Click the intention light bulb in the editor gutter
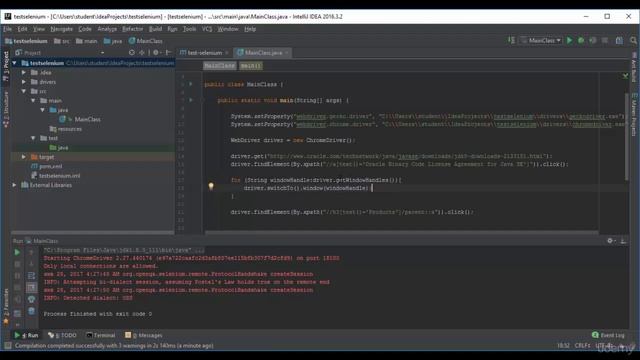The height and width of the screenshot is (360, 640). click(x=211, y=187)
